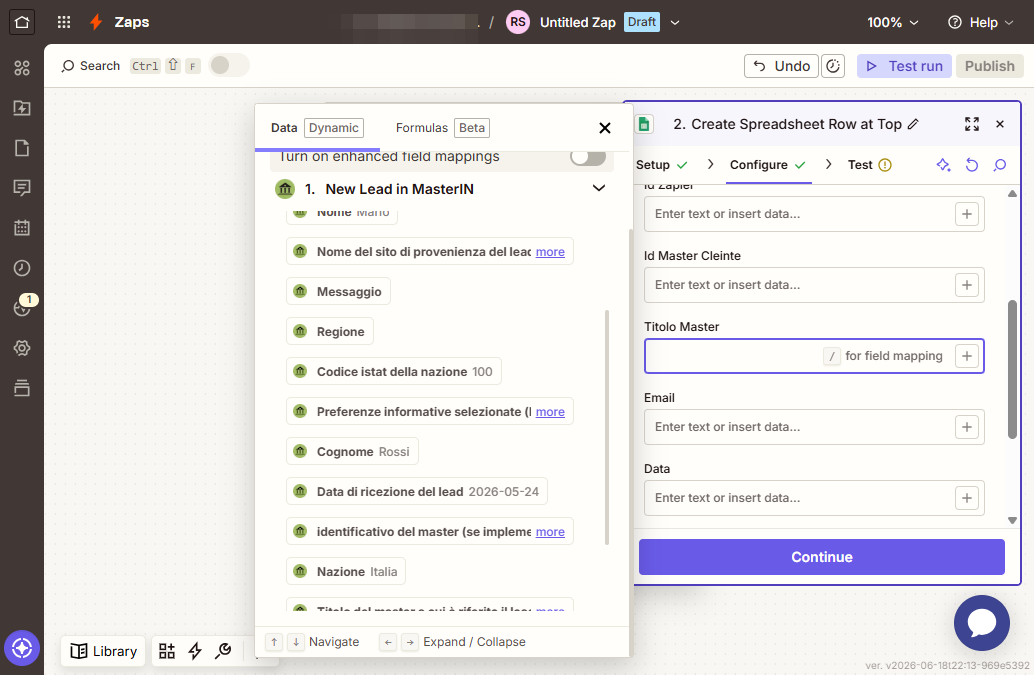Open the left sidebar Zaps page icon
This screenshot has width=1034, height=675.
[x=22, y=107]
